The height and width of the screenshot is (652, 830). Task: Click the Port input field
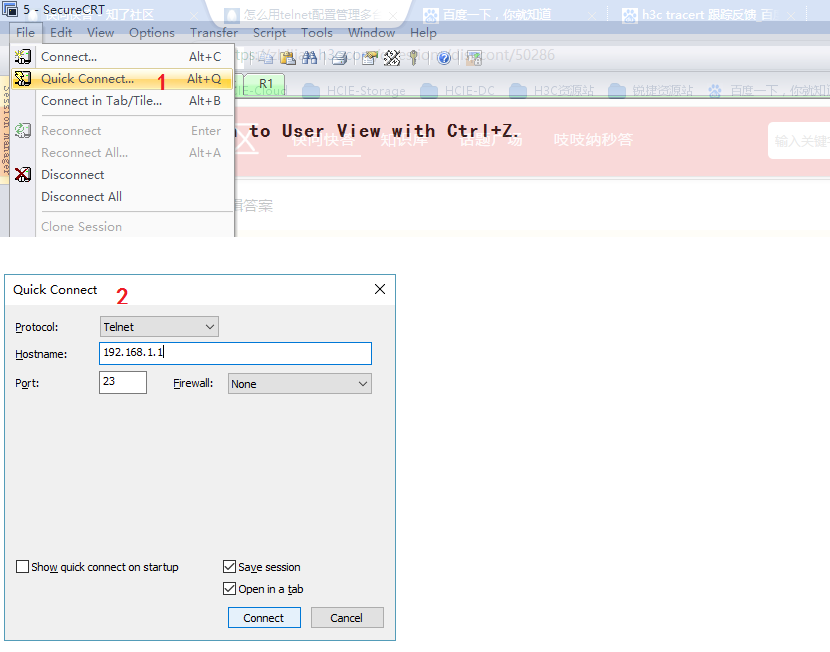pos(123,382)
